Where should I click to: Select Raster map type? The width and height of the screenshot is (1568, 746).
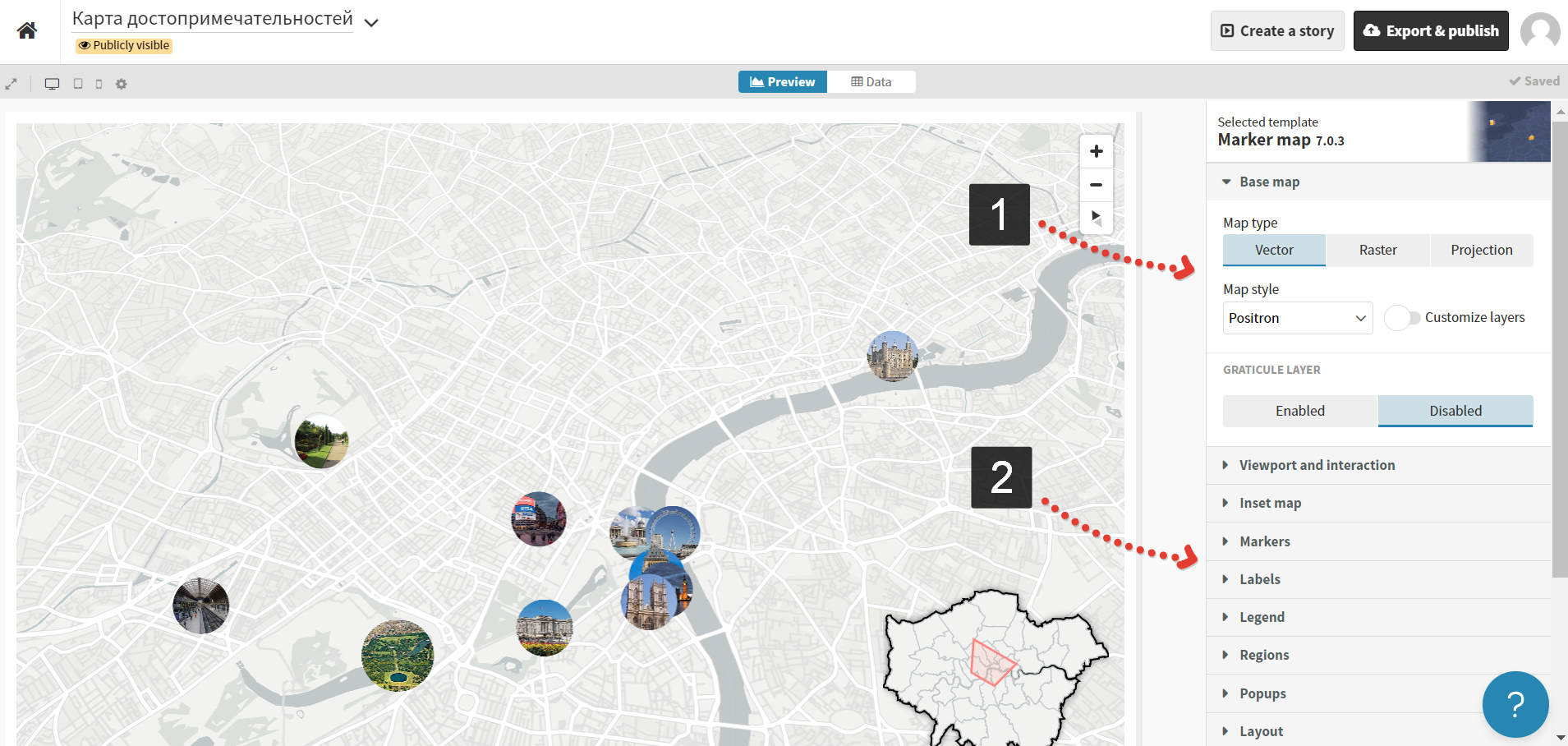(x=1377, y=250)
